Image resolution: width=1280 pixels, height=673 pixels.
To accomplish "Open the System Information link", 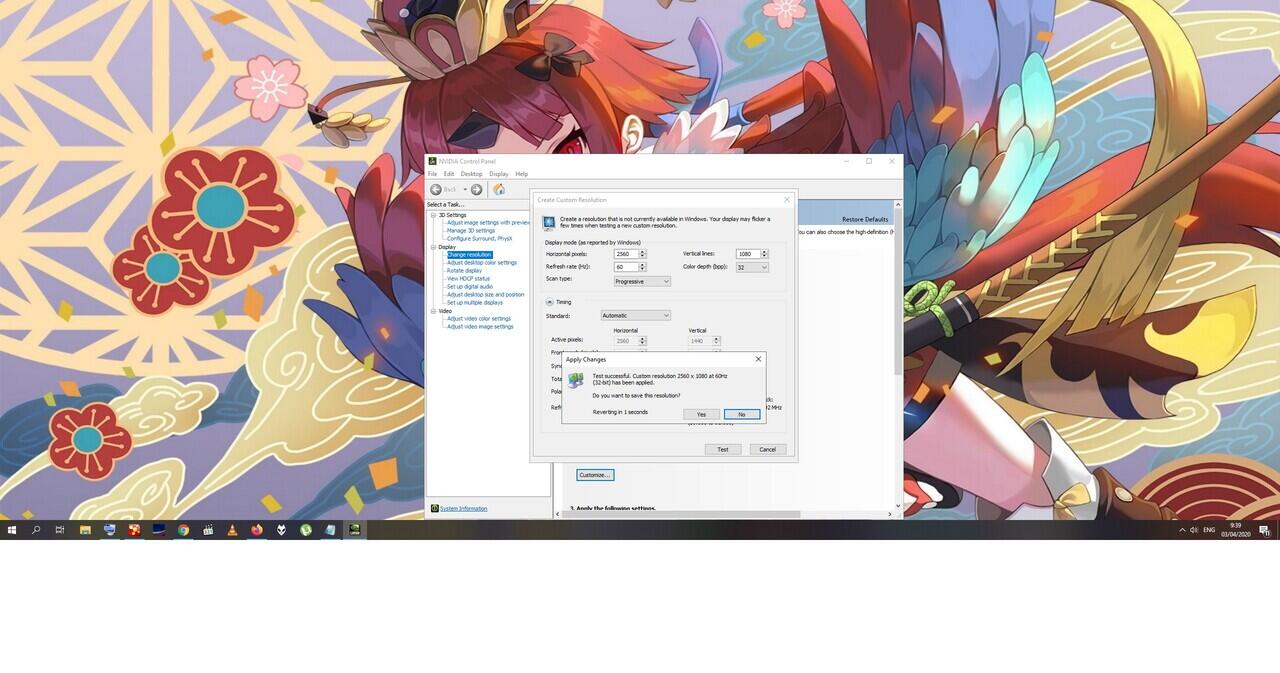I will (x=463, y=508).
